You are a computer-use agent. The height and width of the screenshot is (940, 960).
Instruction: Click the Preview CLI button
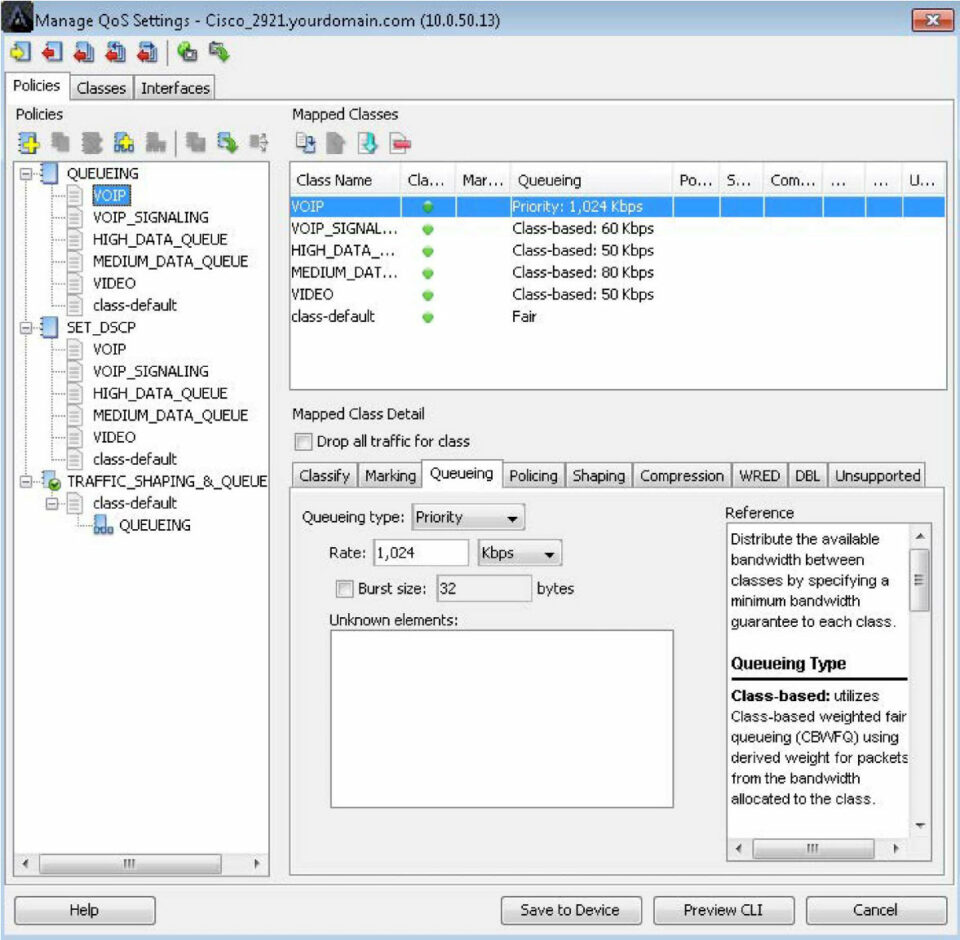(723, 910)
